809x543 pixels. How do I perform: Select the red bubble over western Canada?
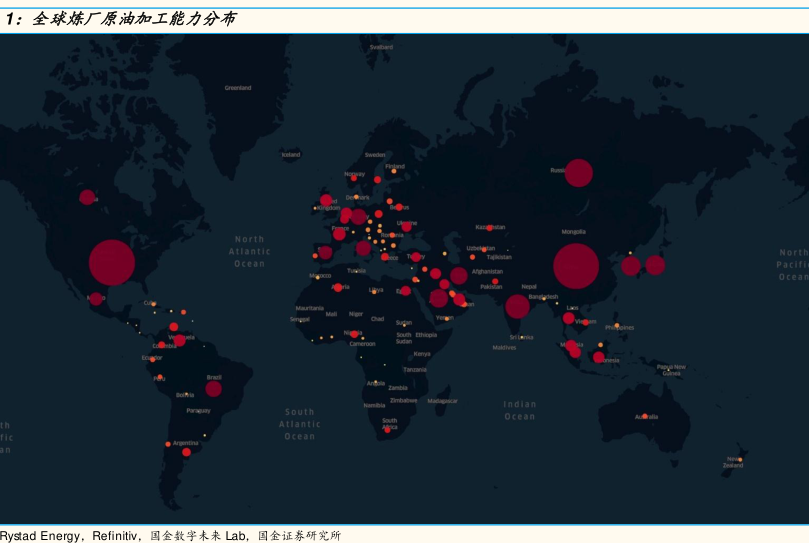(87, 197)
